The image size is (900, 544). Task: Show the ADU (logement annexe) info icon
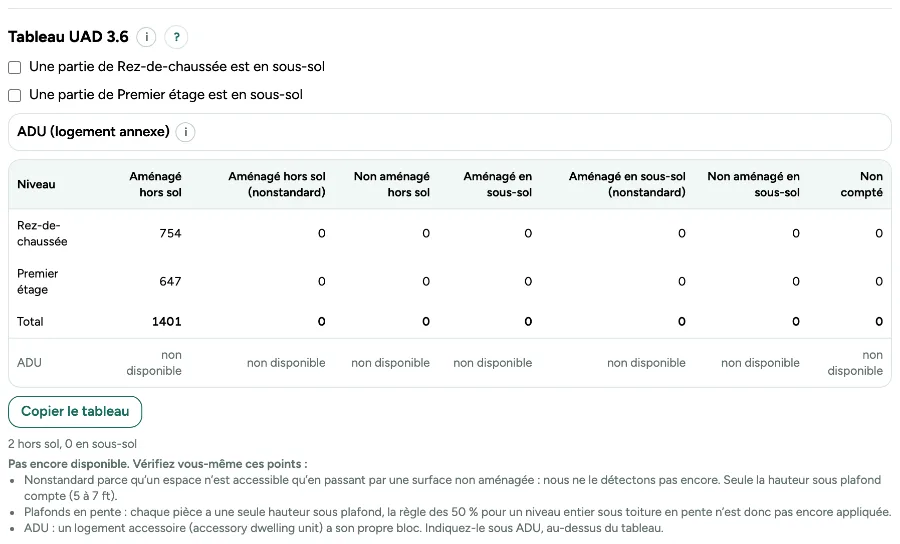[185, 132]
